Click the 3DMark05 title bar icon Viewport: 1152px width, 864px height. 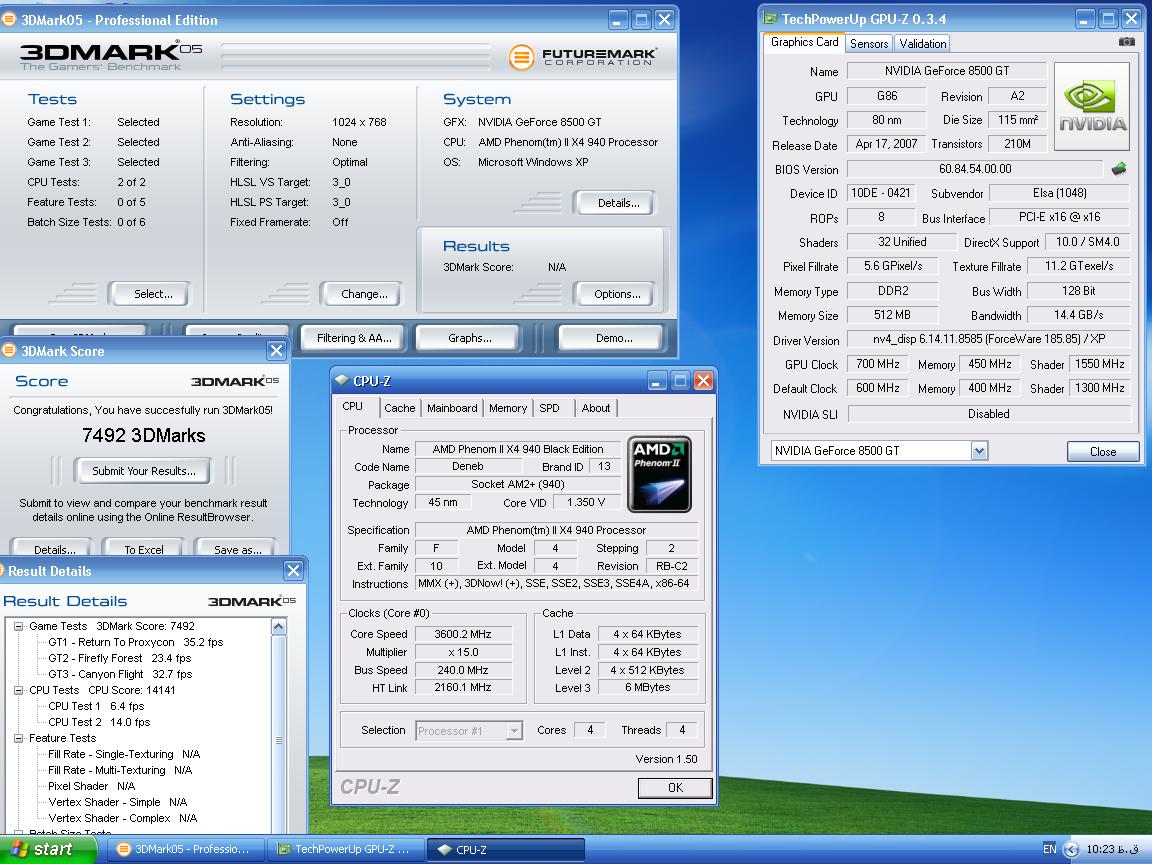click(x=9, y=20)
